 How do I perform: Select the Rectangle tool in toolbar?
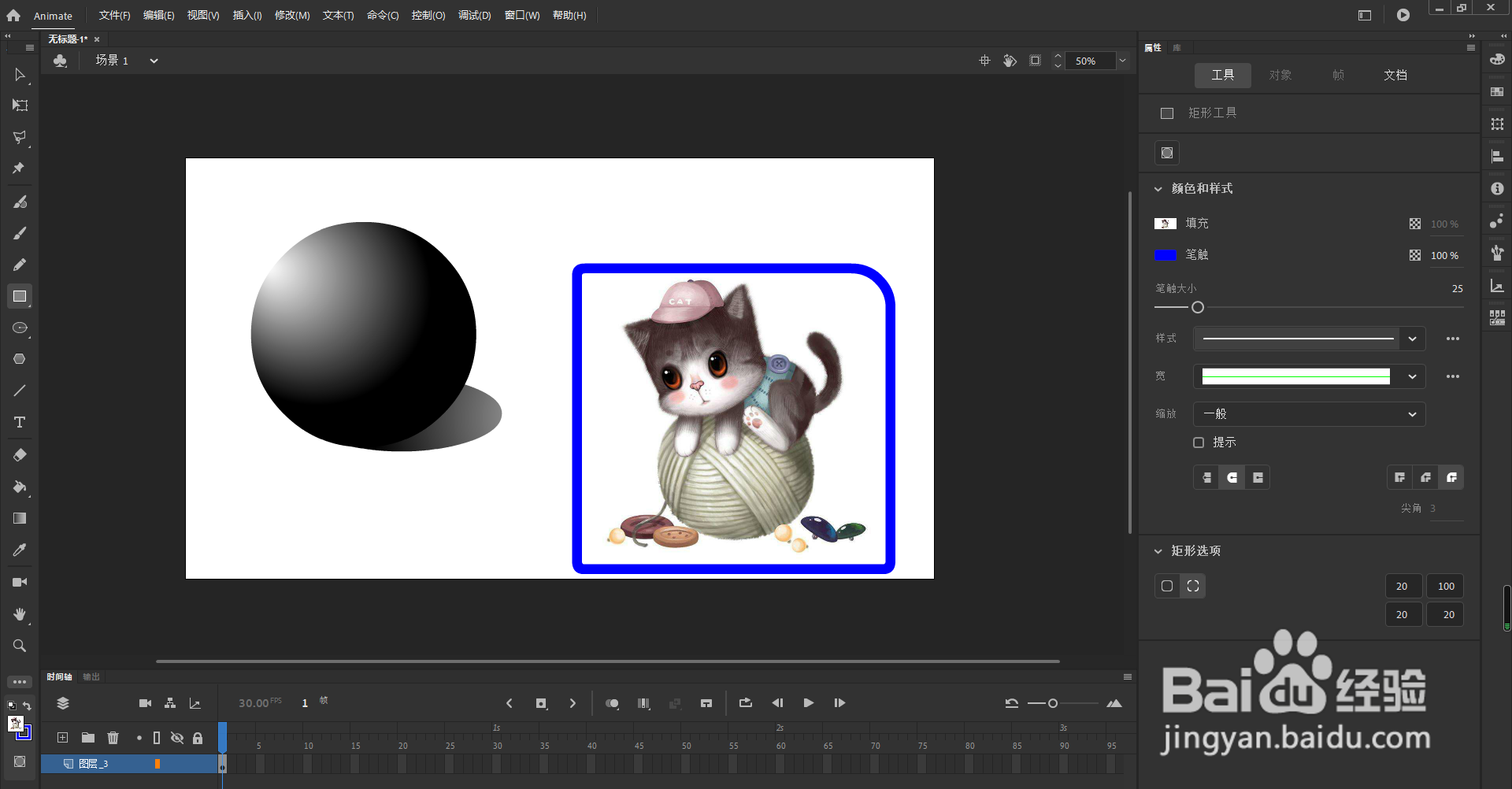pos(20,296)
